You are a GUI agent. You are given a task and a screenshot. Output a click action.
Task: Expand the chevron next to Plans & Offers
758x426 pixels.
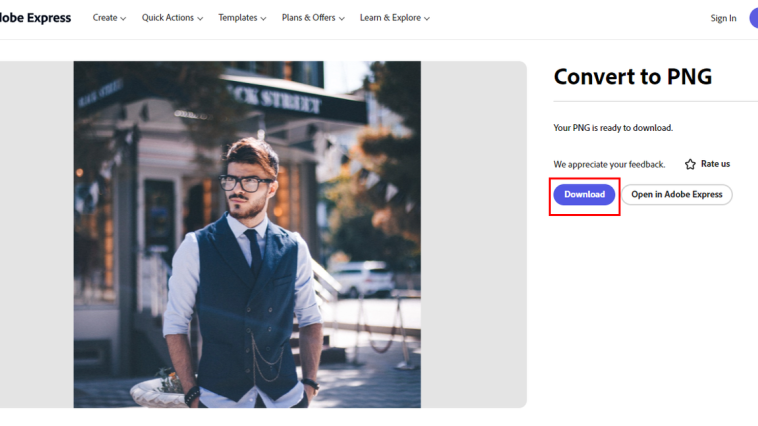(x=341, y=18)
